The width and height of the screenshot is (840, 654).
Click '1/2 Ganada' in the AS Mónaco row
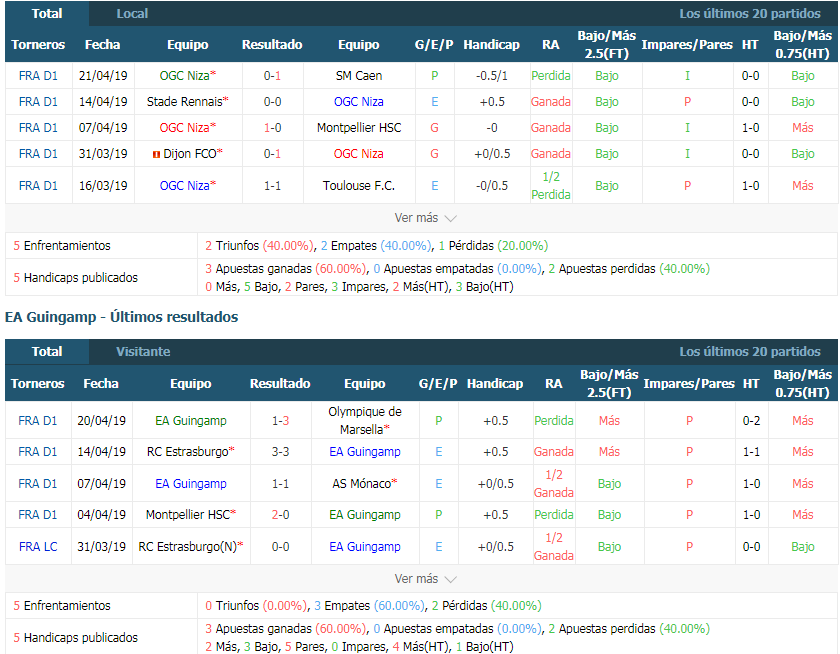pyautogui.click(x=553, y=483)
